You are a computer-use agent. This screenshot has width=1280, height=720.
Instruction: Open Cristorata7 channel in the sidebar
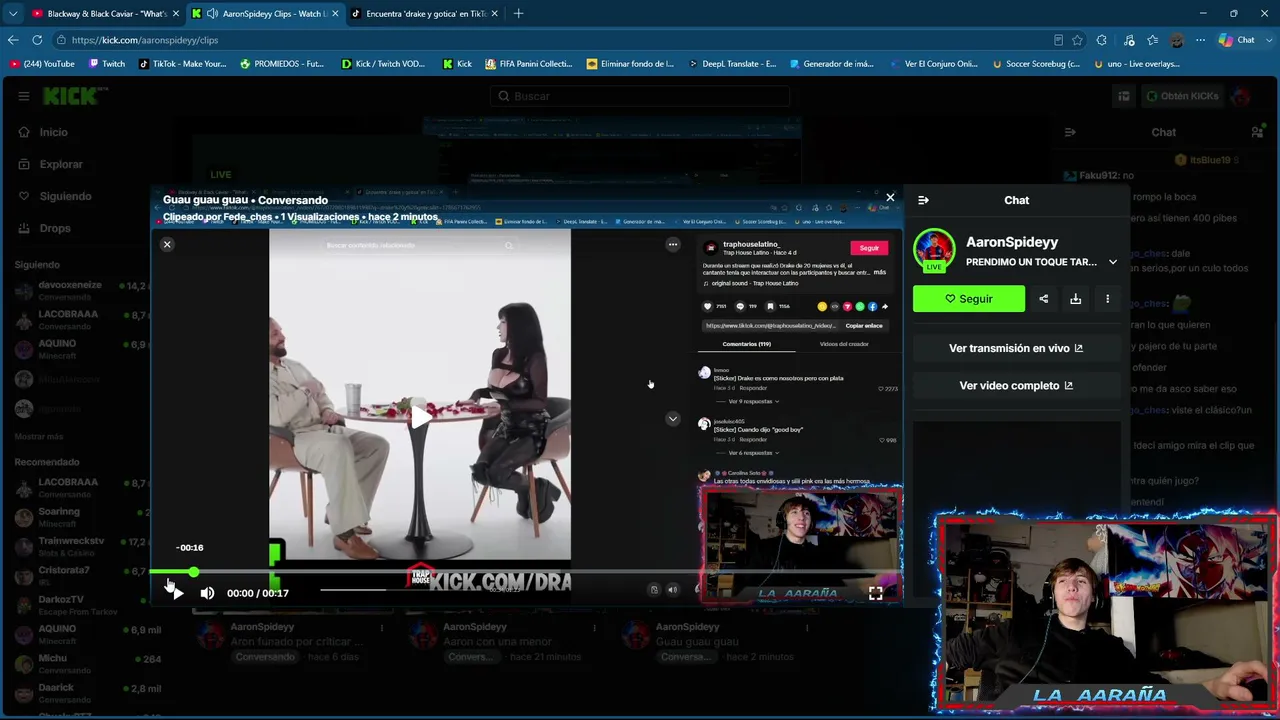pyautogui.click(x=80, y=576)
